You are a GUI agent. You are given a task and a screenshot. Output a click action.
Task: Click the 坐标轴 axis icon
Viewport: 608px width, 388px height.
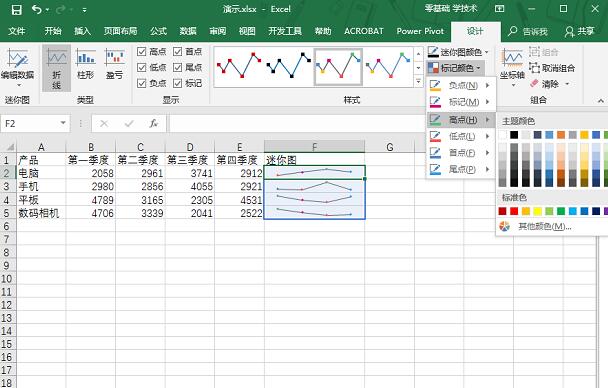512,59
